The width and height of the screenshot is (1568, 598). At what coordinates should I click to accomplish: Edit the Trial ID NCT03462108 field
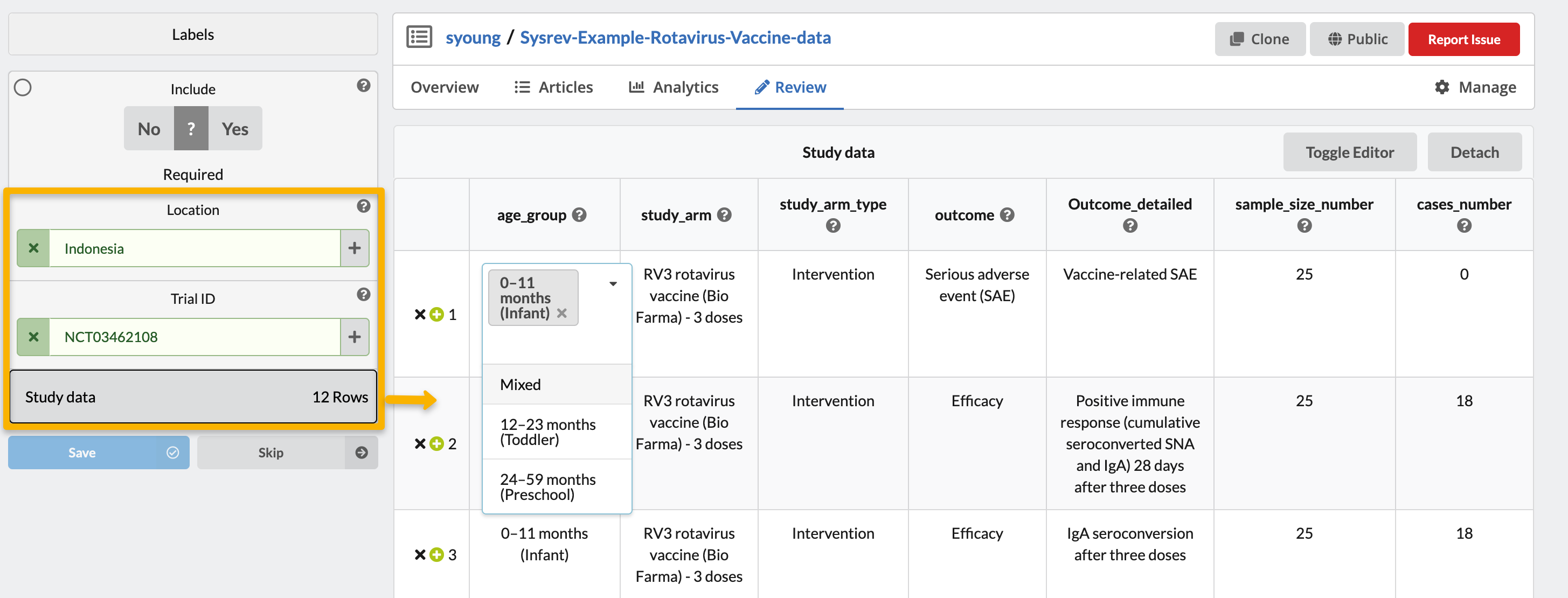click(x=195, y=337)
